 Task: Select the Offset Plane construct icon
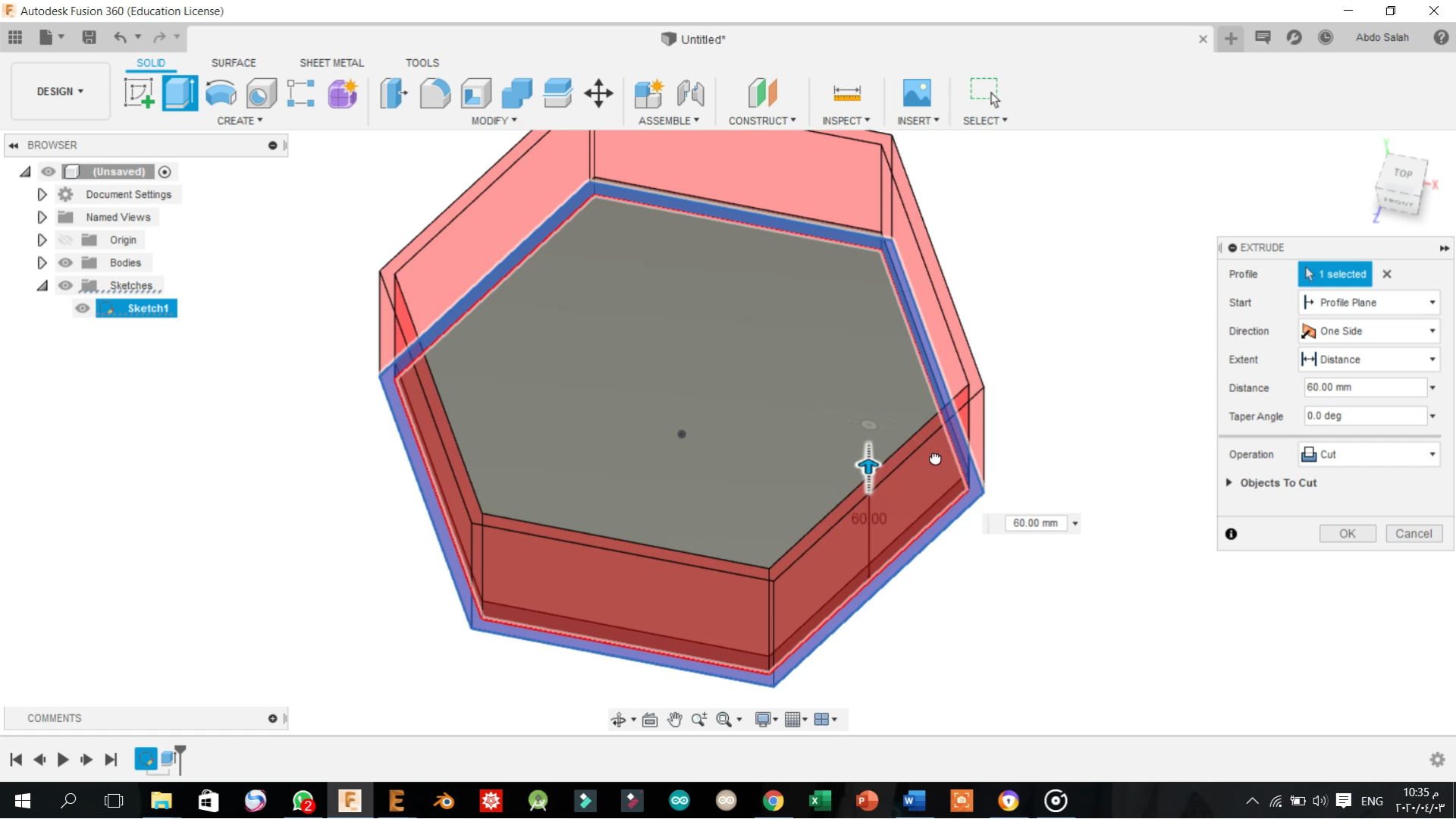coord(763,93)
